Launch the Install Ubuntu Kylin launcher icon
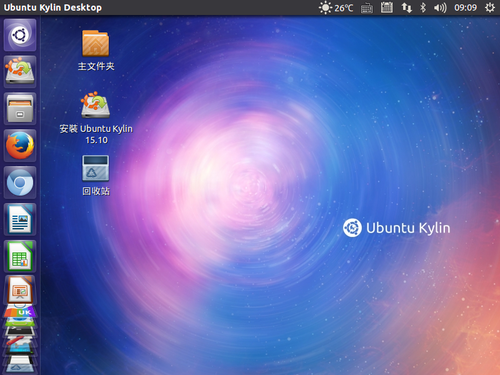500x375 pixels. (x=20, y=72)
